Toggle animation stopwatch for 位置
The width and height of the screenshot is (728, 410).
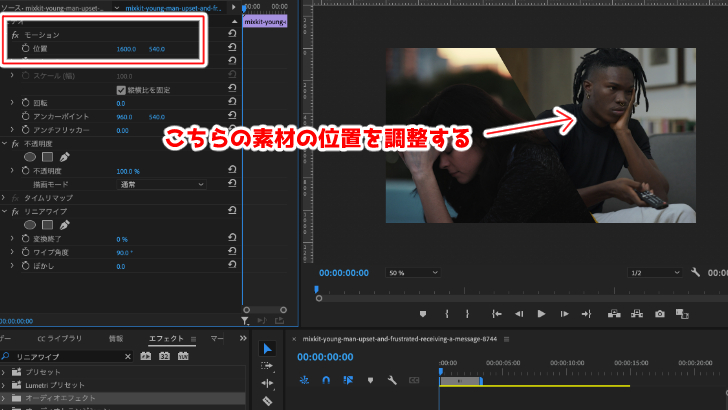26,48
